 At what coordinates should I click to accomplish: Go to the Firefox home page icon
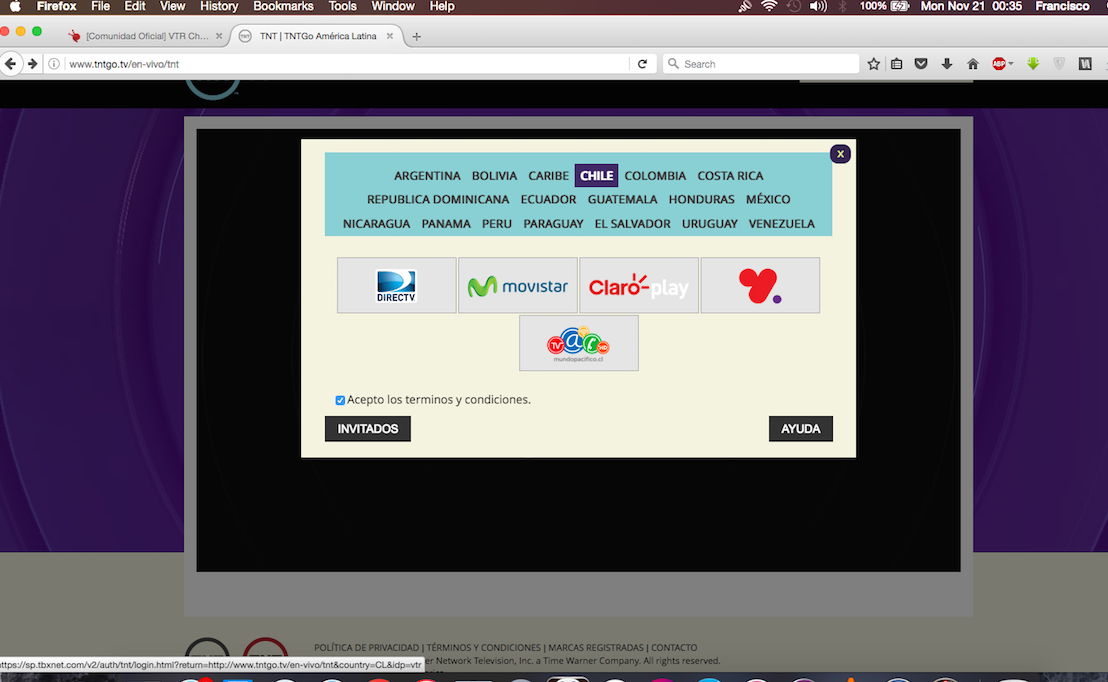coord(972,64)
